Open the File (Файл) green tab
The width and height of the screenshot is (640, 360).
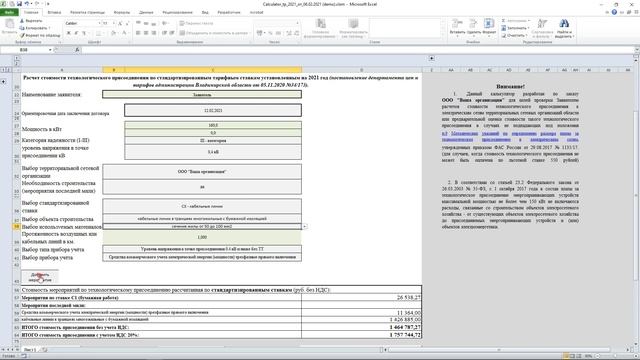pos(9,12)
